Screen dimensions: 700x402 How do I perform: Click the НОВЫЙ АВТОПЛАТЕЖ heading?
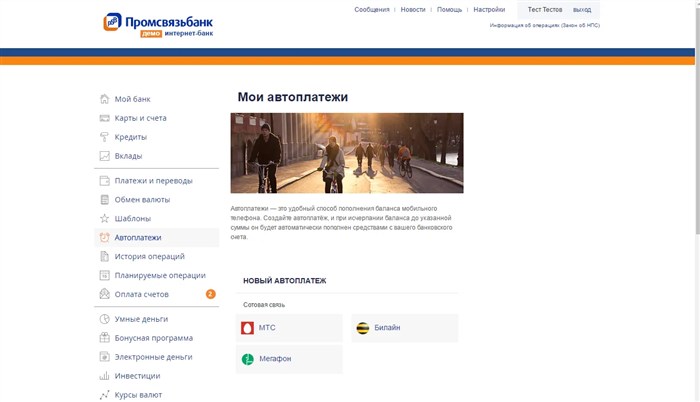pos(285,281)
